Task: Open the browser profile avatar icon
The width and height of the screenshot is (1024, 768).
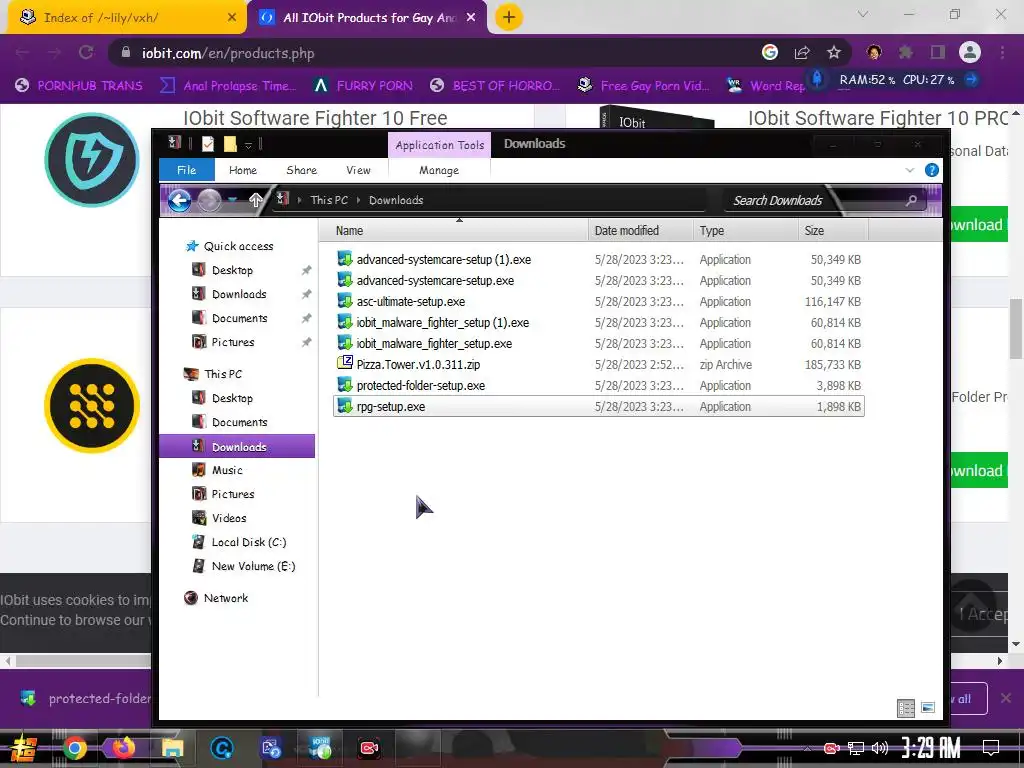Action: 970,53
